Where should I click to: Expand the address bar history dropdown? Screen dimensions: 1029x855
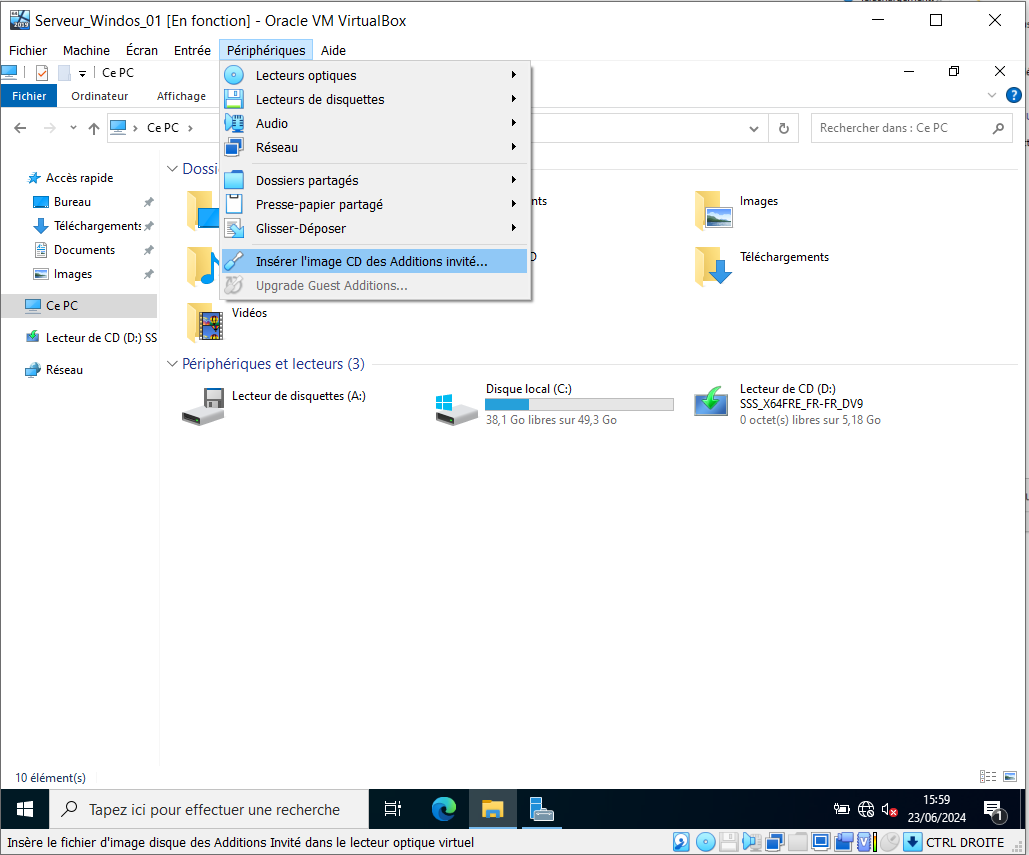click(755, 128)
